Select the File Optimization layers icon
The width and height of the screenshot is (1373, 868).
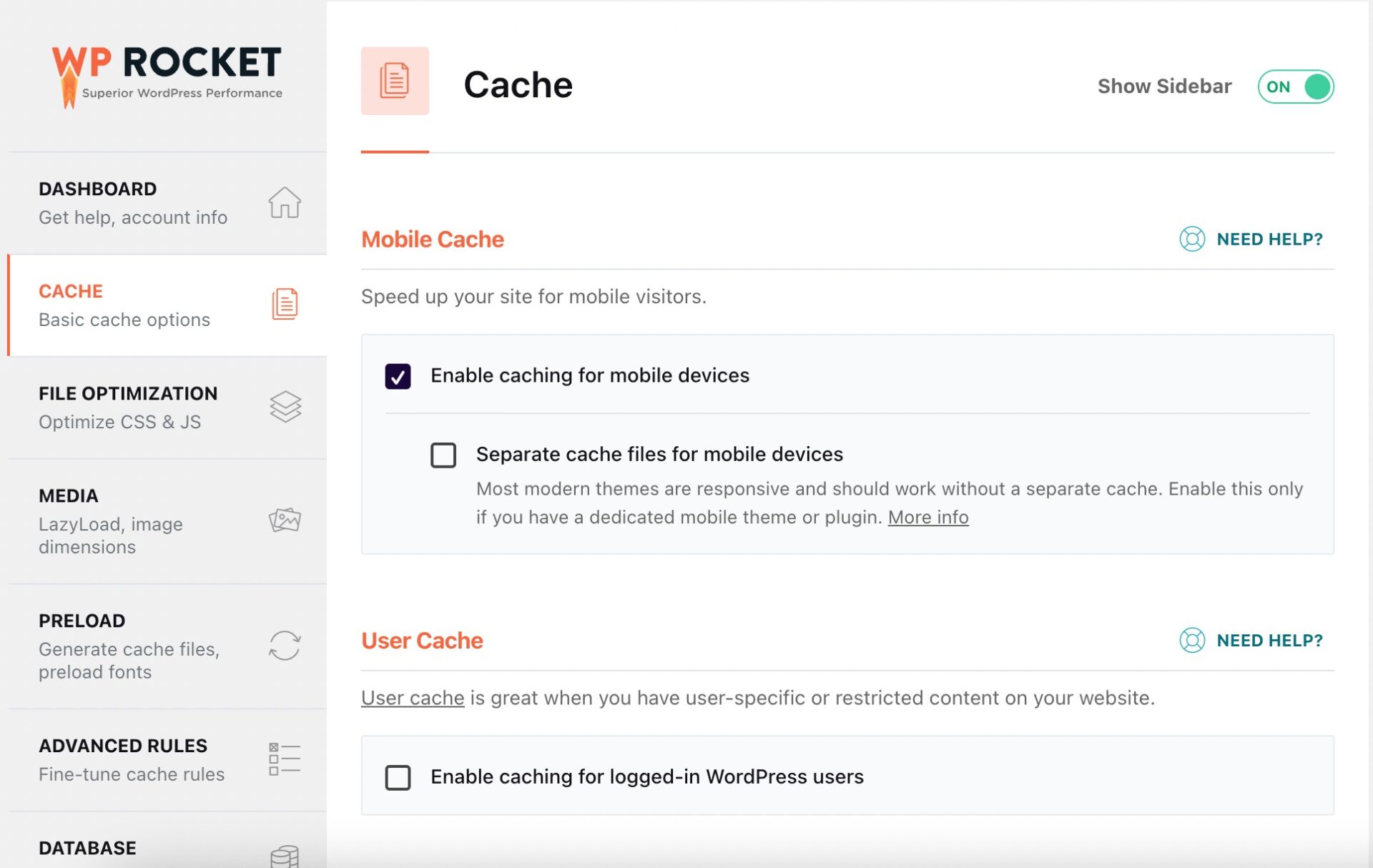[x=284, y=407]
